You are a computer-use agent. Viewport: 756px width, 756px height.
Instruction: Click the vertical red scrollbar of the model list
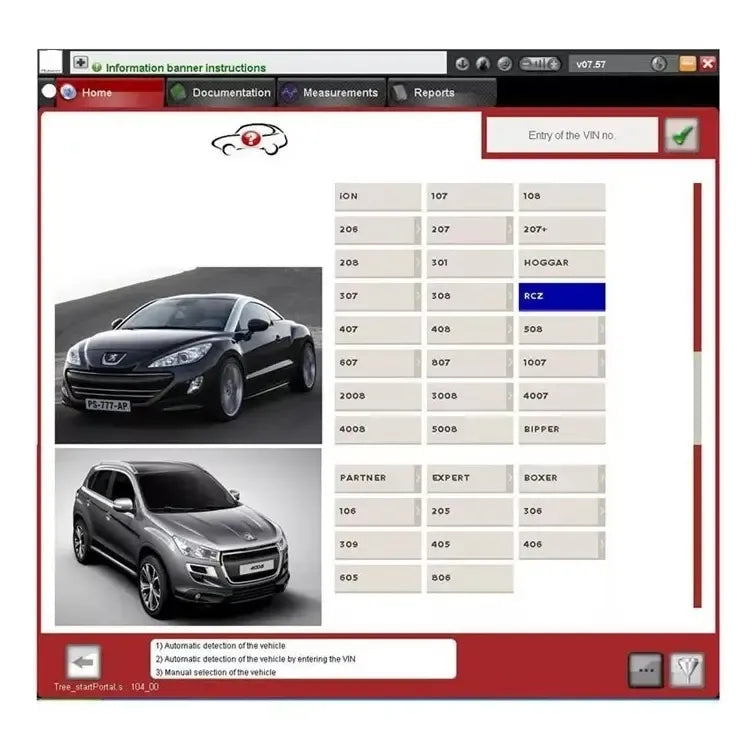(697, 395)
